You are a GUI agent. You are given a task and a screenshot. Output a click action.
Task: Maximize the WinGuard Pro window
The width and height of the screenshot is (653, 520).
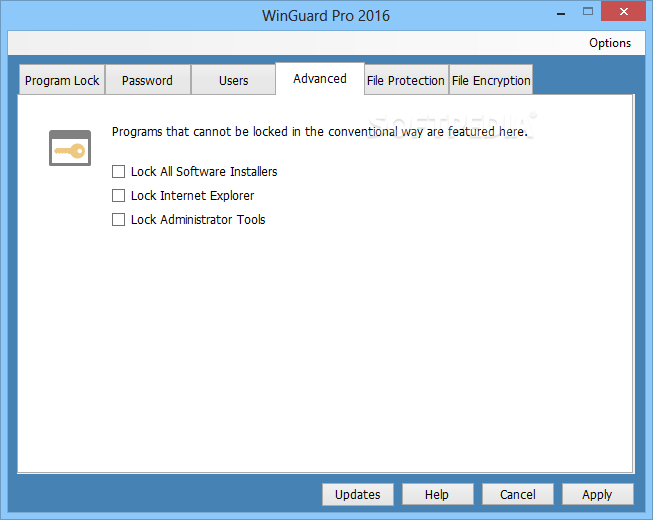click(x=588, y=12)
